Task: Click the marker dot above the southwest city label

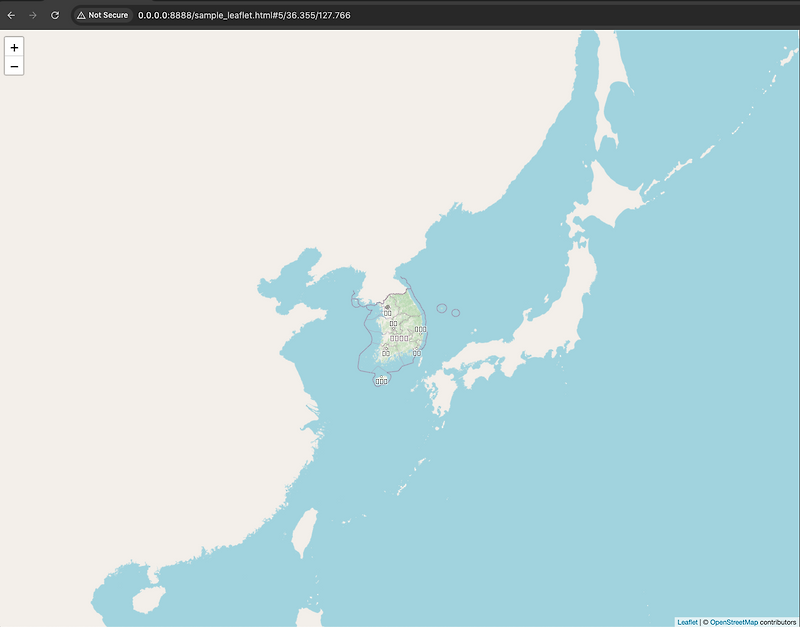Action: pyautogui.click(x=385, y=349)
